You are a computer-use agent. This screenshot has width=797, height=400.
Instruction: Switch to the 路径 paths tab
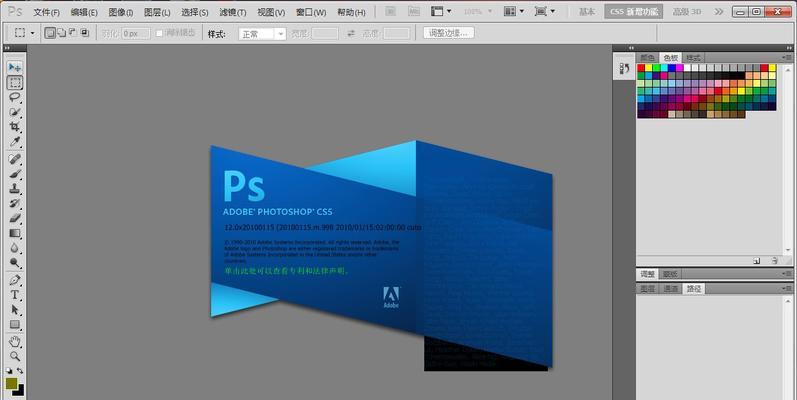(693, 288)
